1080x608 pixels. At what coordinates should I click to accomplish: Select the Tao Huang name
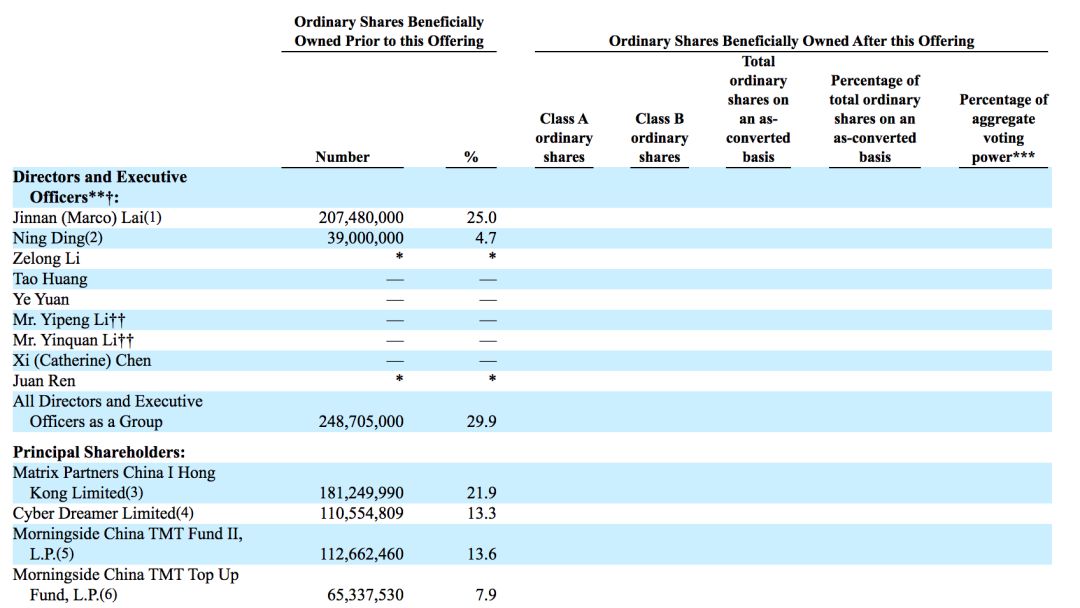pos(50,279)
